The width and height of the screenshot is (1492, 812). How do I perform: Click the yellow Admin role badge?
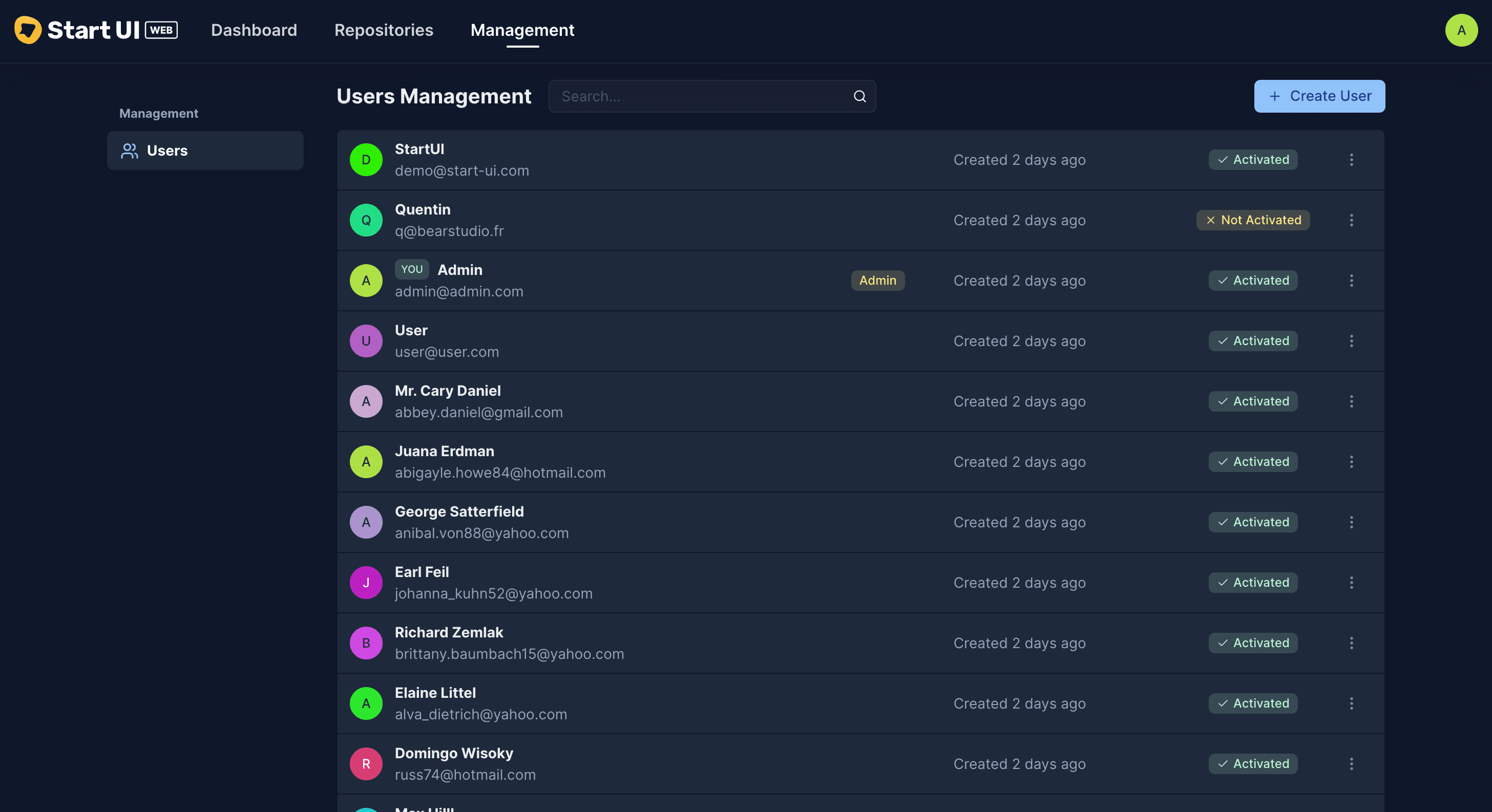[877, 281]
